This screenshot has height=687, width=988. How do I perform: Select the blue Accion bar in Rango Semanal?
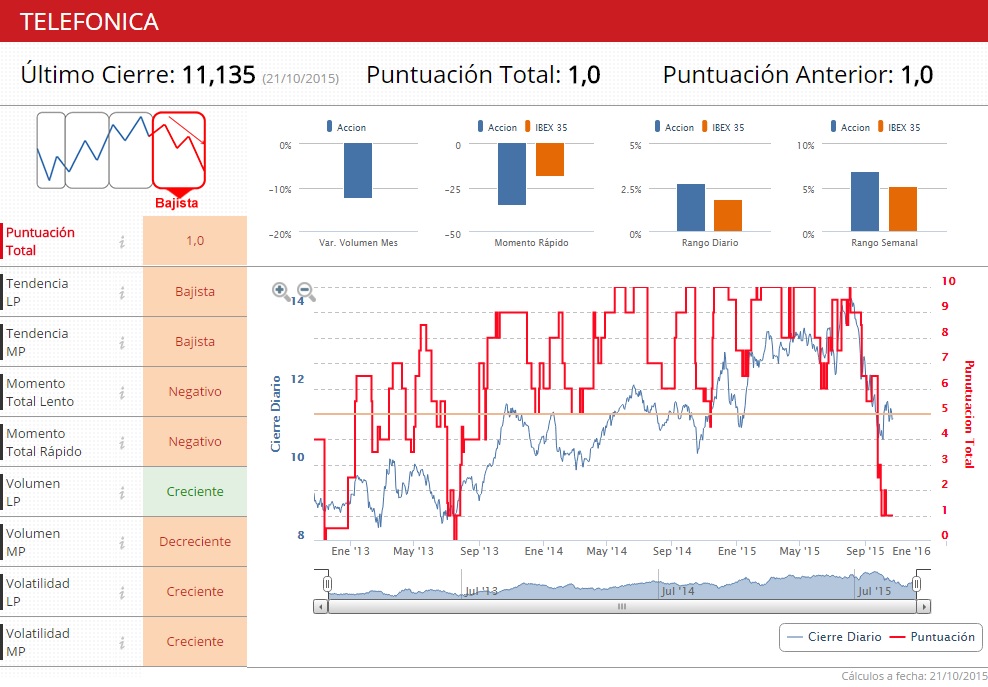click(864, 202)
